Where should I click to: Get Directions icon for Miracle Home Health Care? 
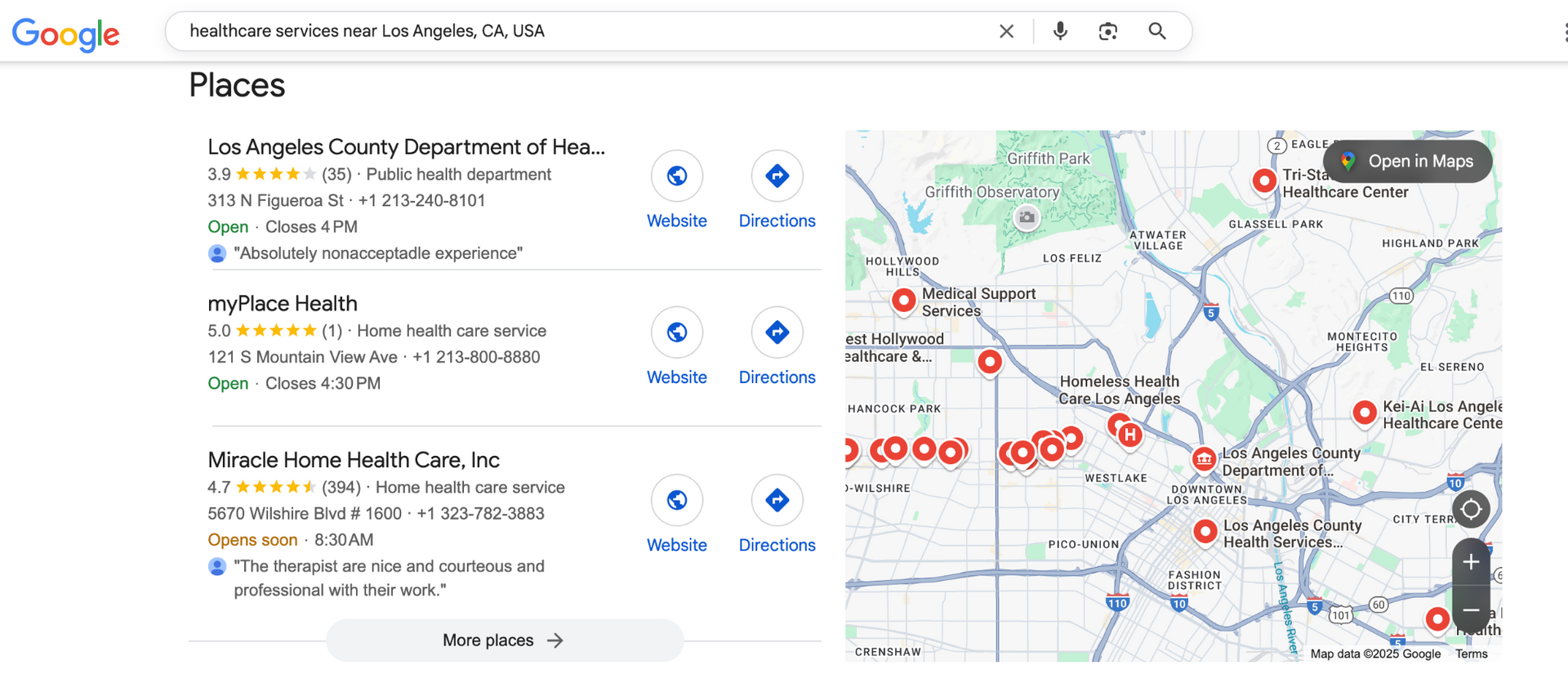777,500
